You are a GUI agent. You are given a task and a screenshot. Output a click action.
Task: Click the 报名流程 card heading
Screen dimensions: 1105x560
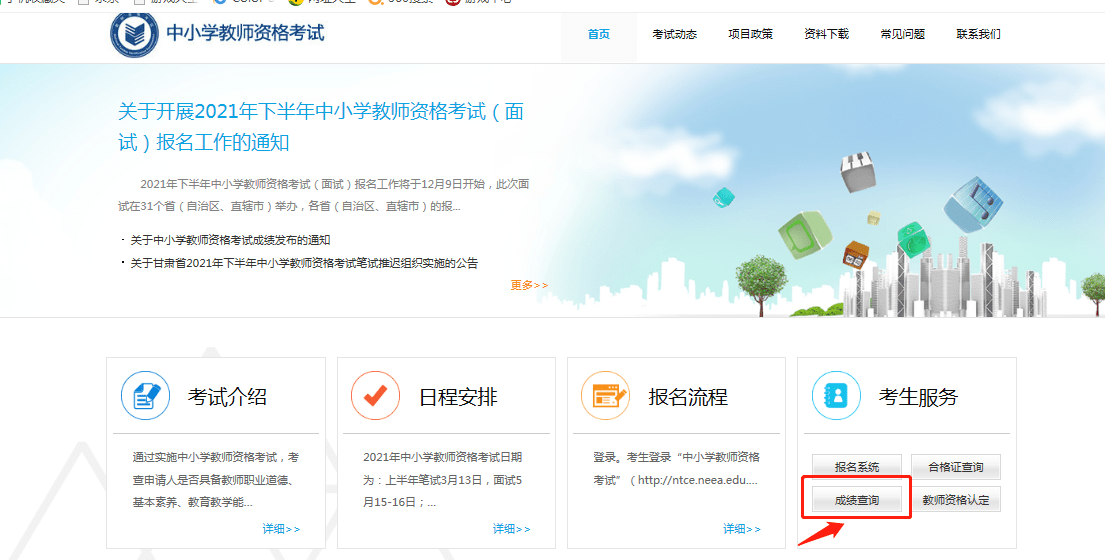[688, 397]
